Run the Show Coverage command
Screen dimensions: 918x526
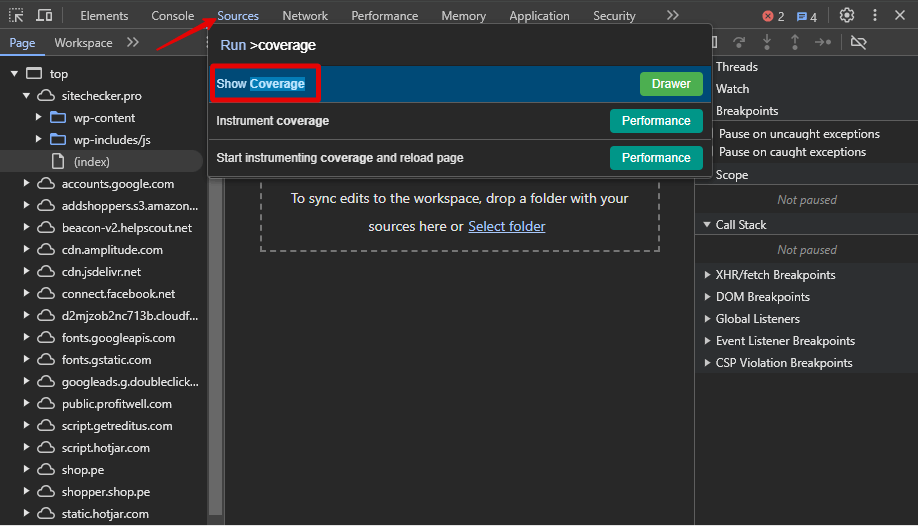460,84
